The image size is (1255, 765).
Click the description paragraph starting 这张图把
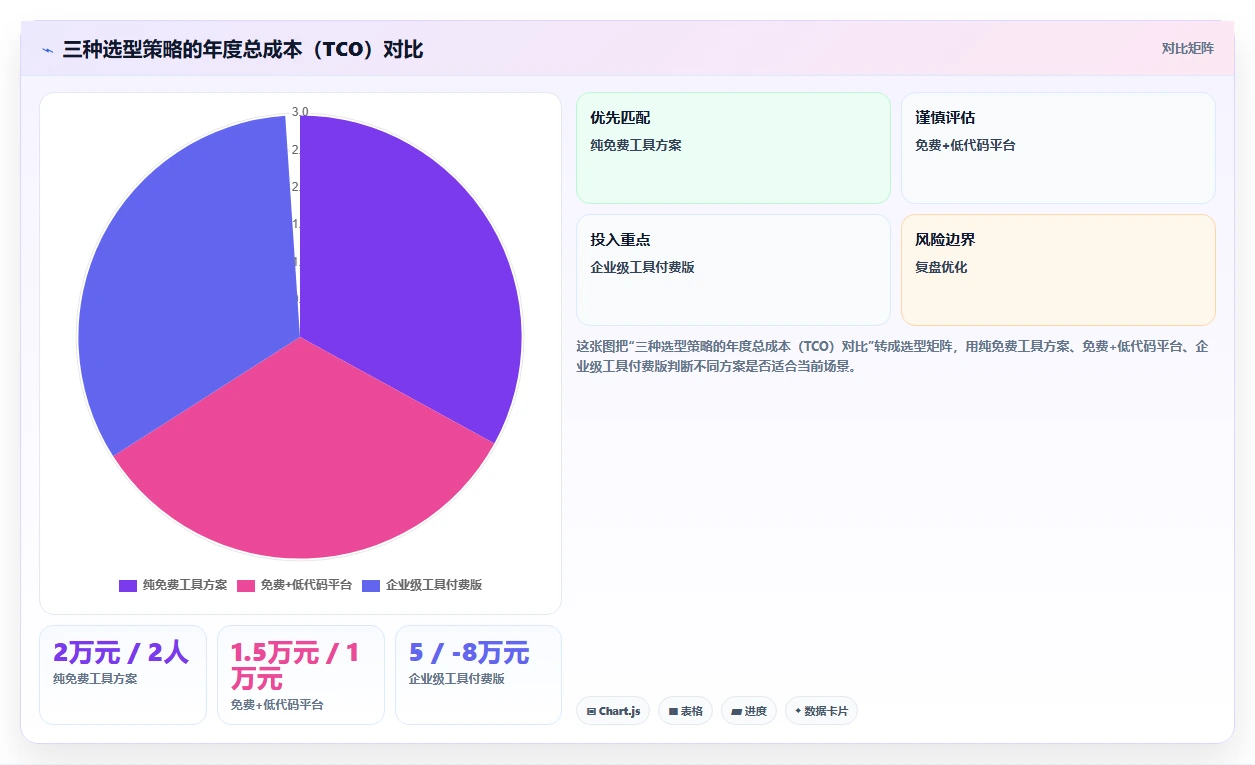[893, 356]
